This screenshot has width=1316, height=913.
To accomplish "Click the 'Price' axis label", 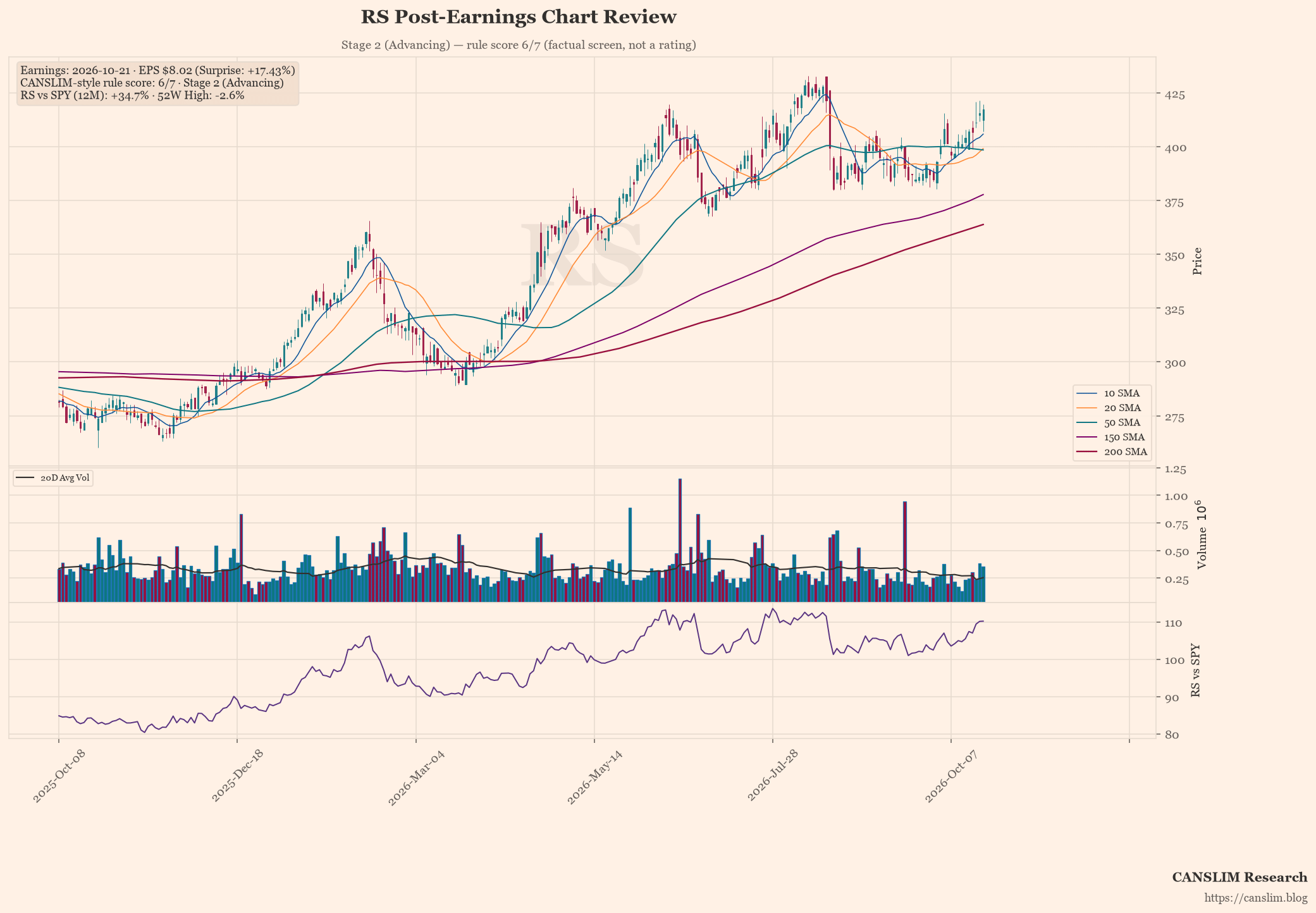I will 1196,261.
